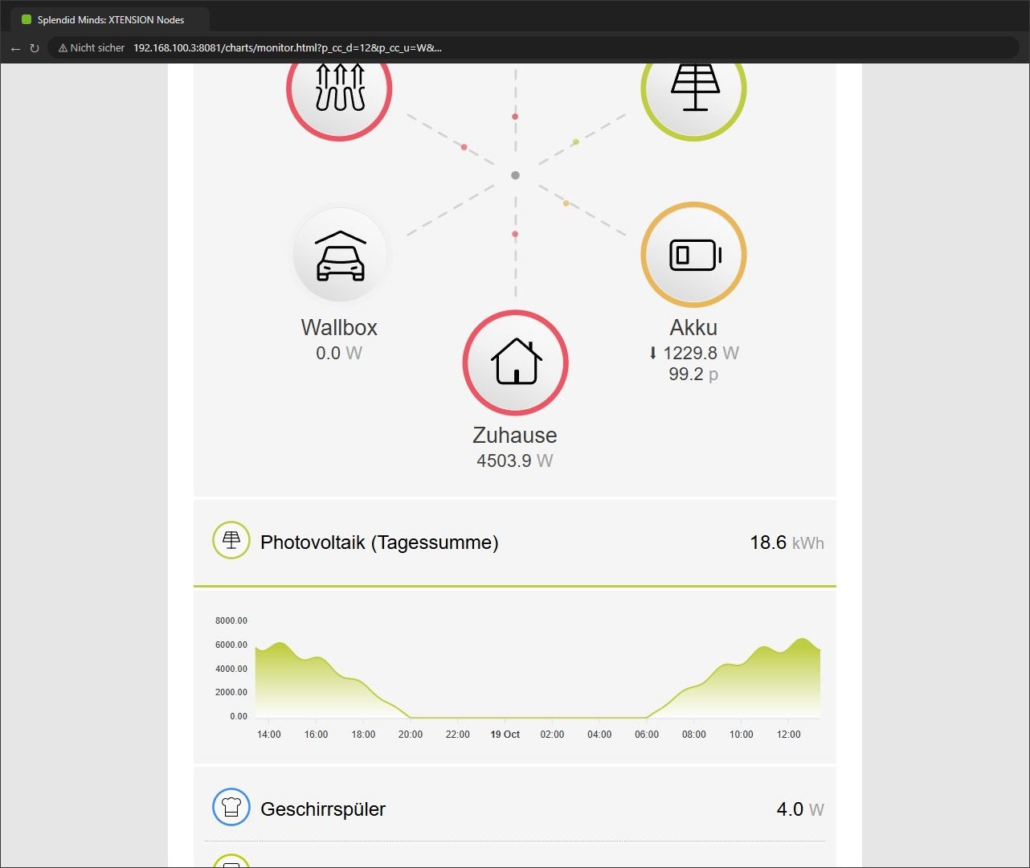Click the 18.6 kWh daily total value
Viewport: 1030px width, 868px height.
tap(786, 543)
